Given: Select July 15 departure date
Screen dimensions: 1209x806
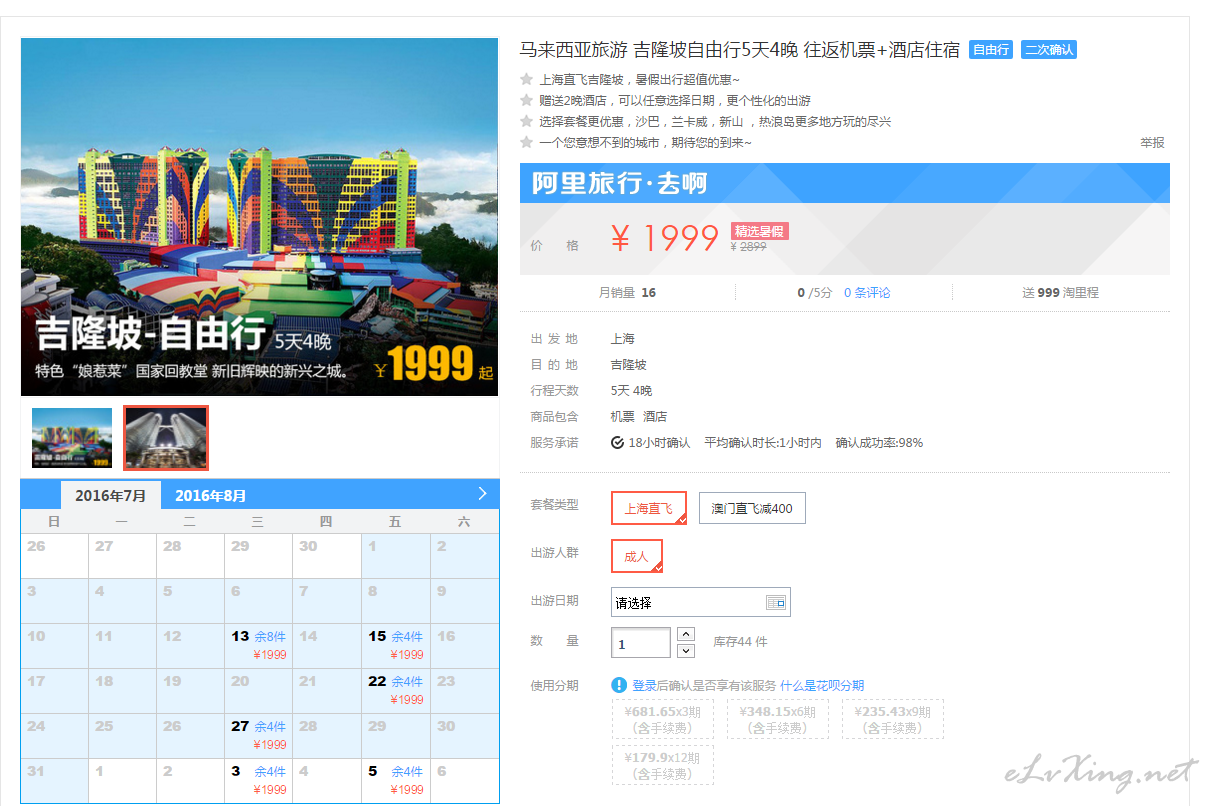Looking at the screenshot, I should pos(396,645).
